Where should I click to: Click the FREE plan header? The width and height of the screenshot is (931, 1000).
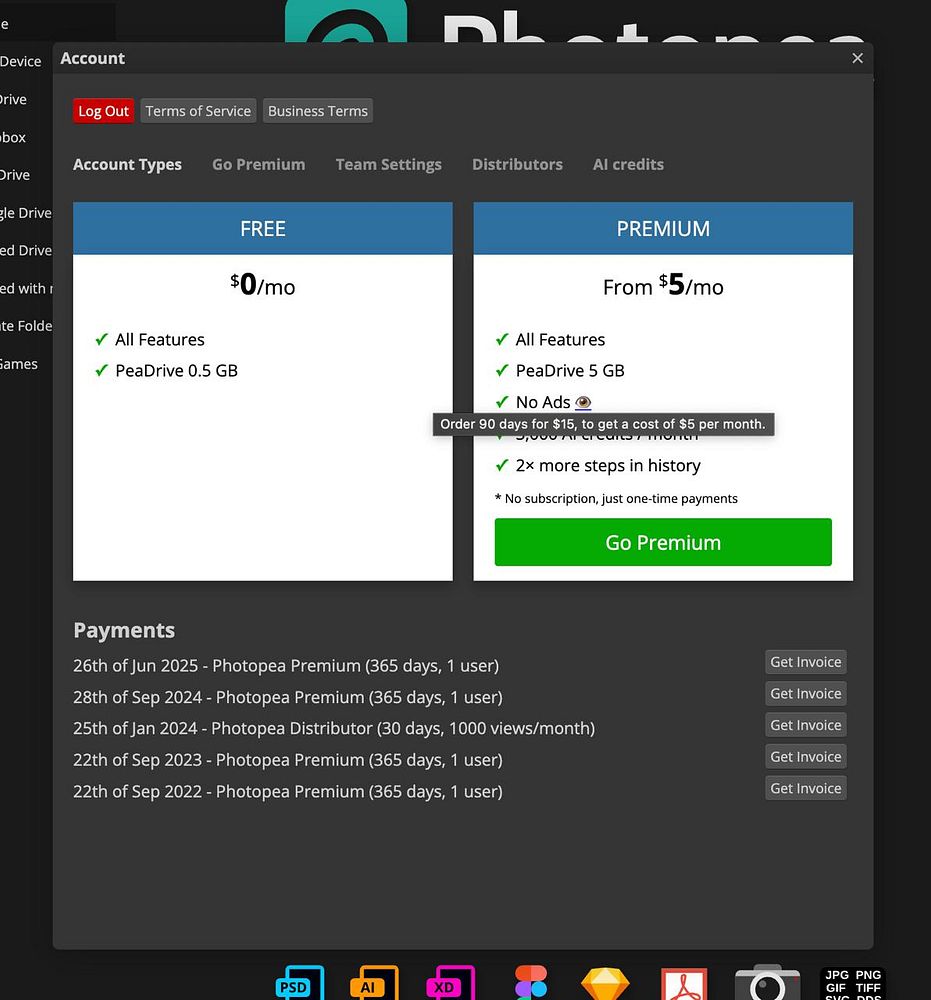(263, 228)
